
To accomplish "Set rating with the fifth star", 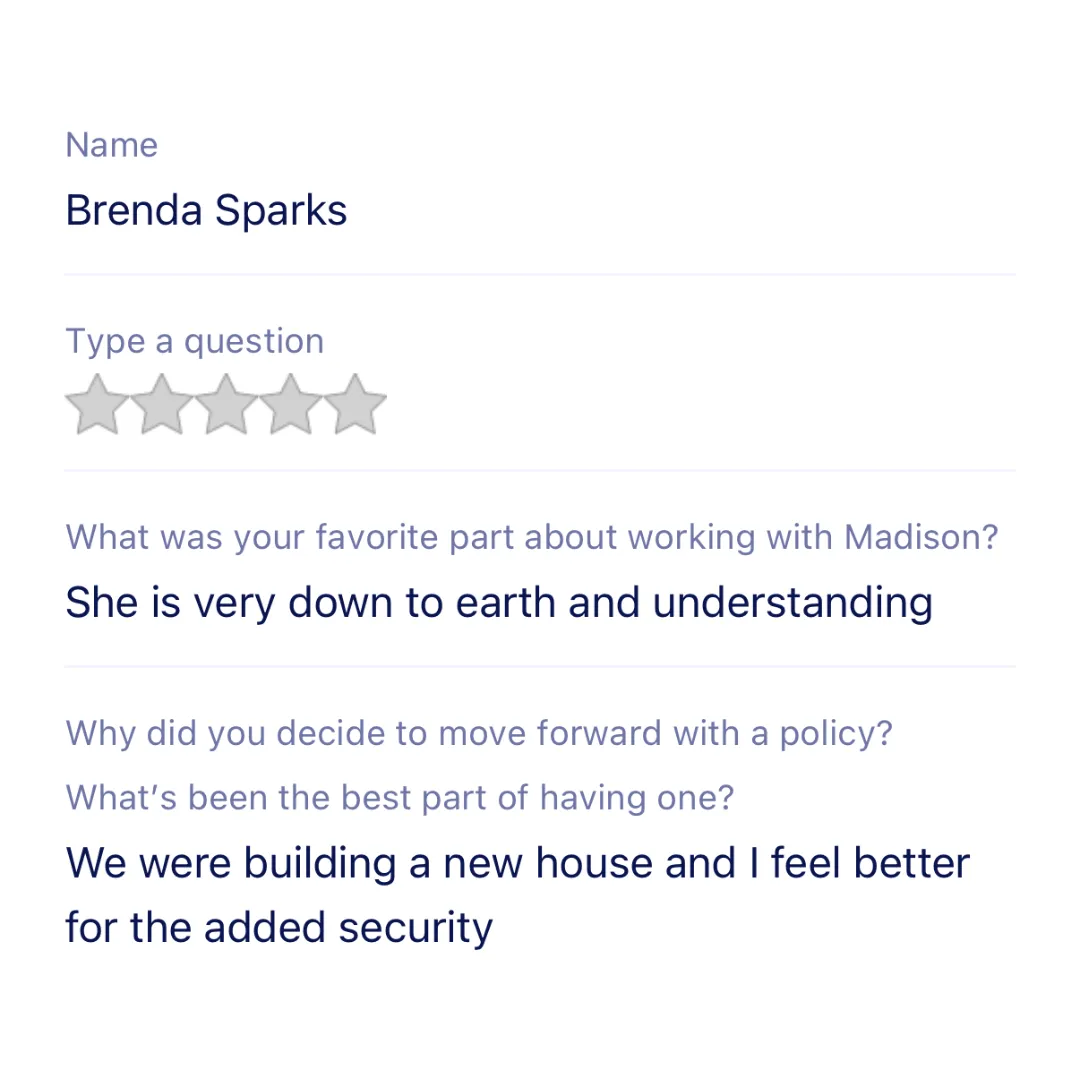I will coord(355,404).
